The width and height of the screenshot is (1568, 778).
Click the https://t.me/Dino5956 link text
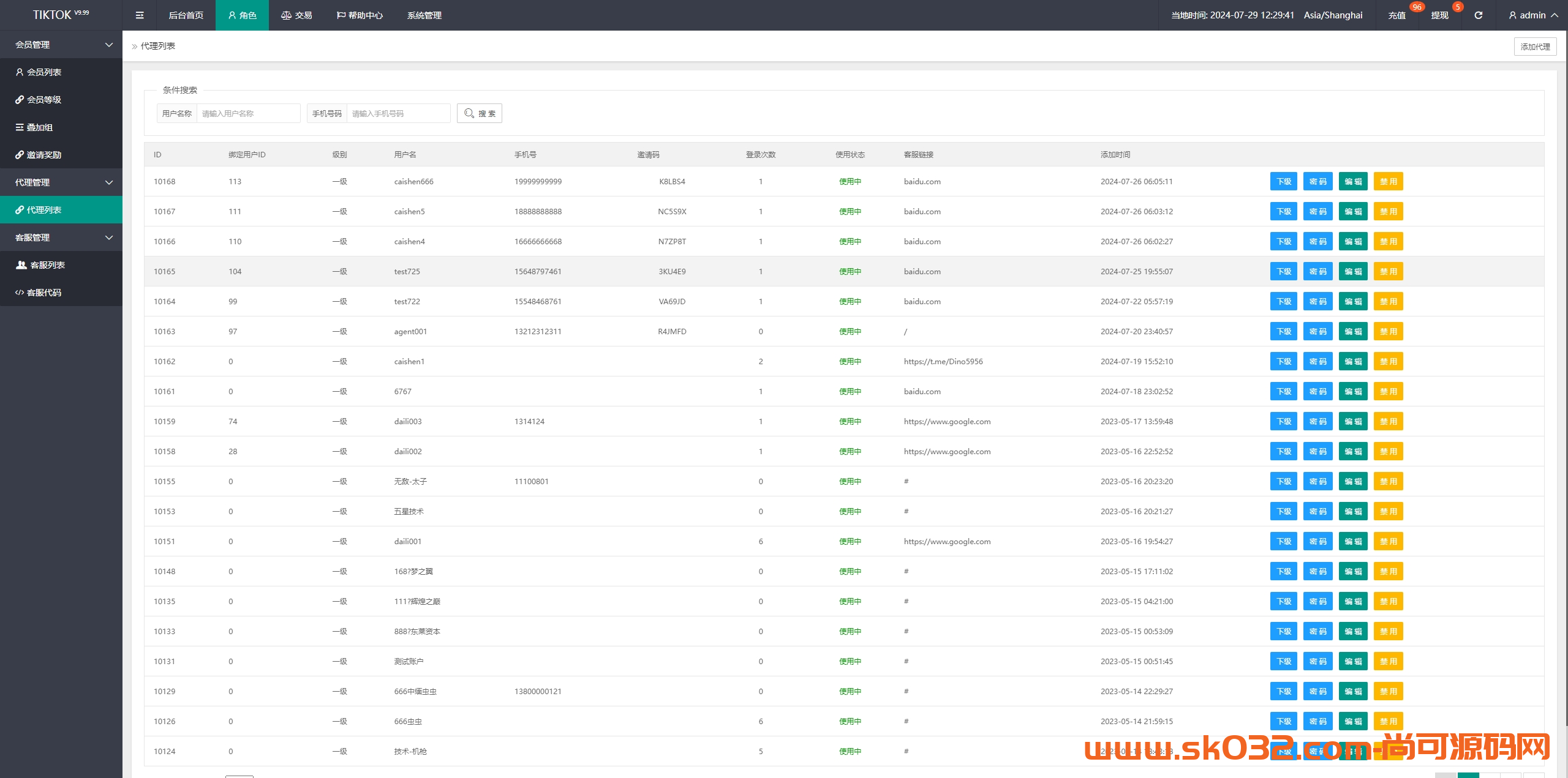(x=943, y=361)
